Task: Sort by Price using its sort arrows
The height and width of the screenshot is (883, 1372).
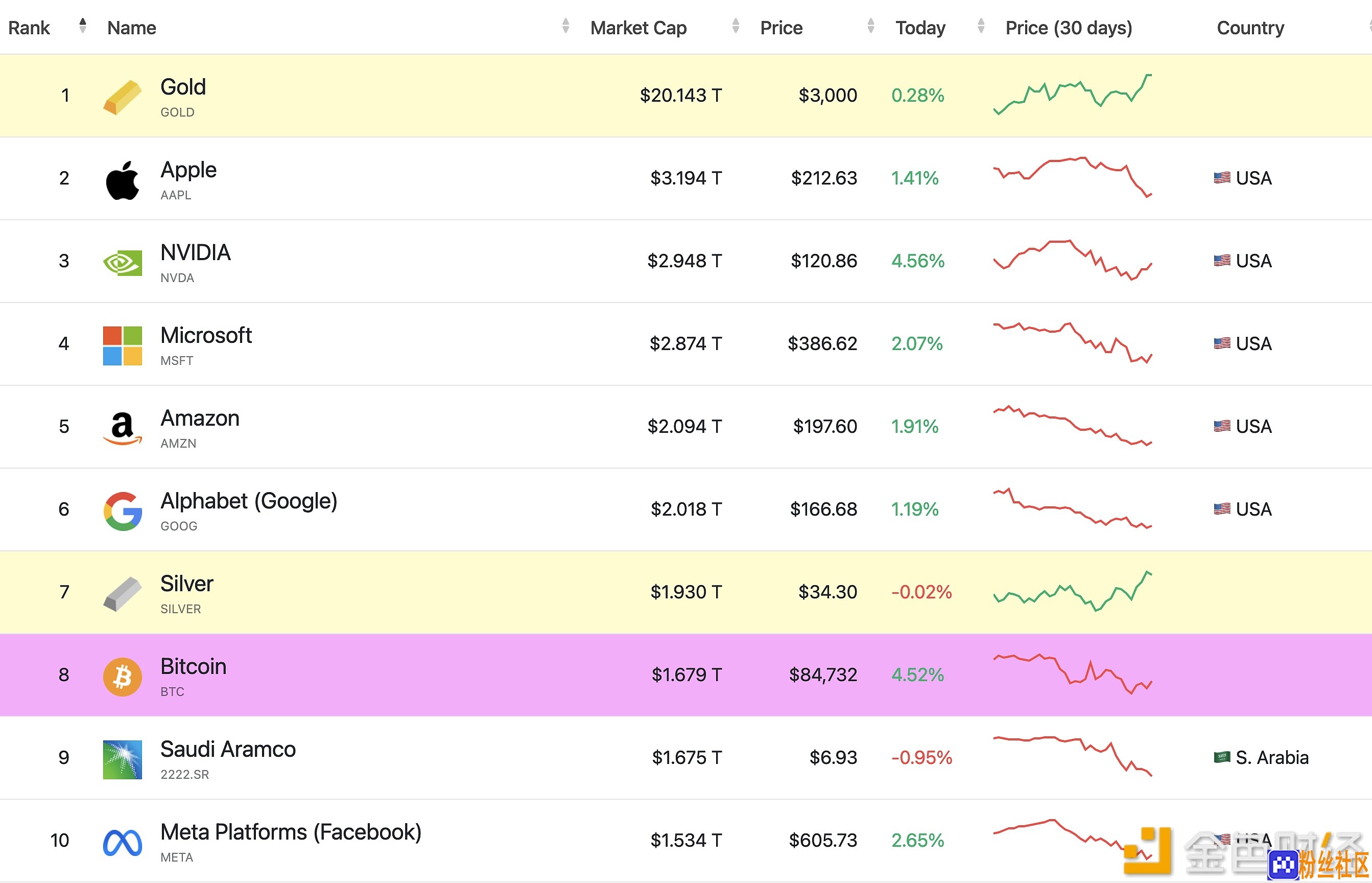Action: coord(870,25)
